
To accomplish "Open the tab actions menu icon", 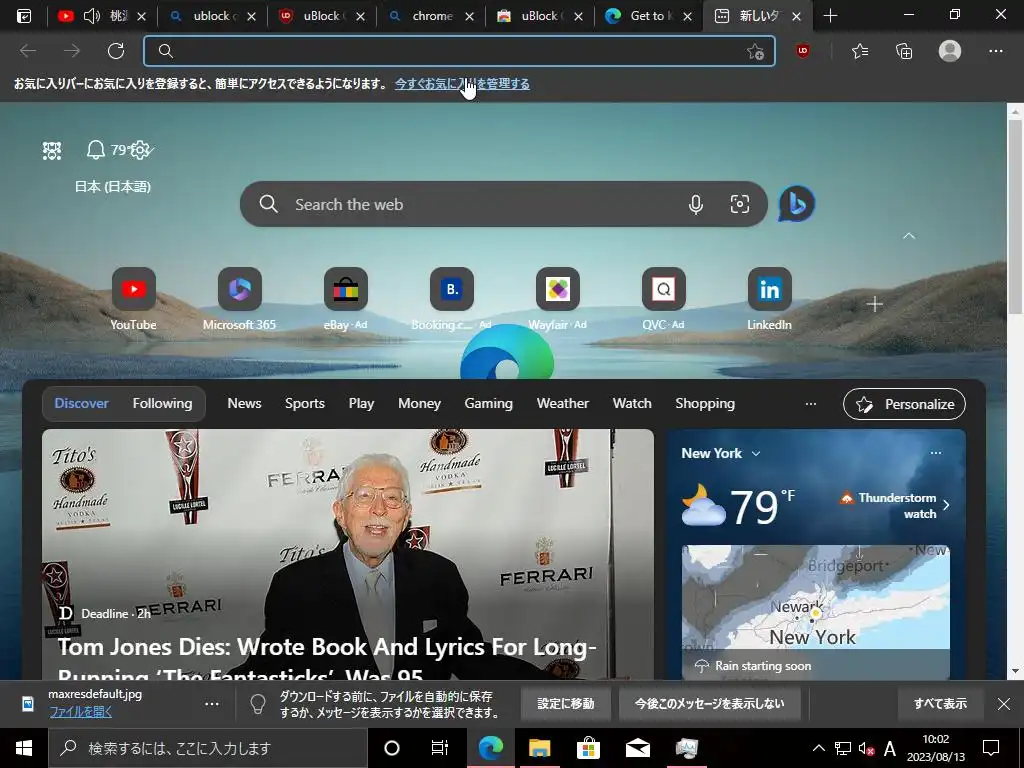I will point(24,16).
